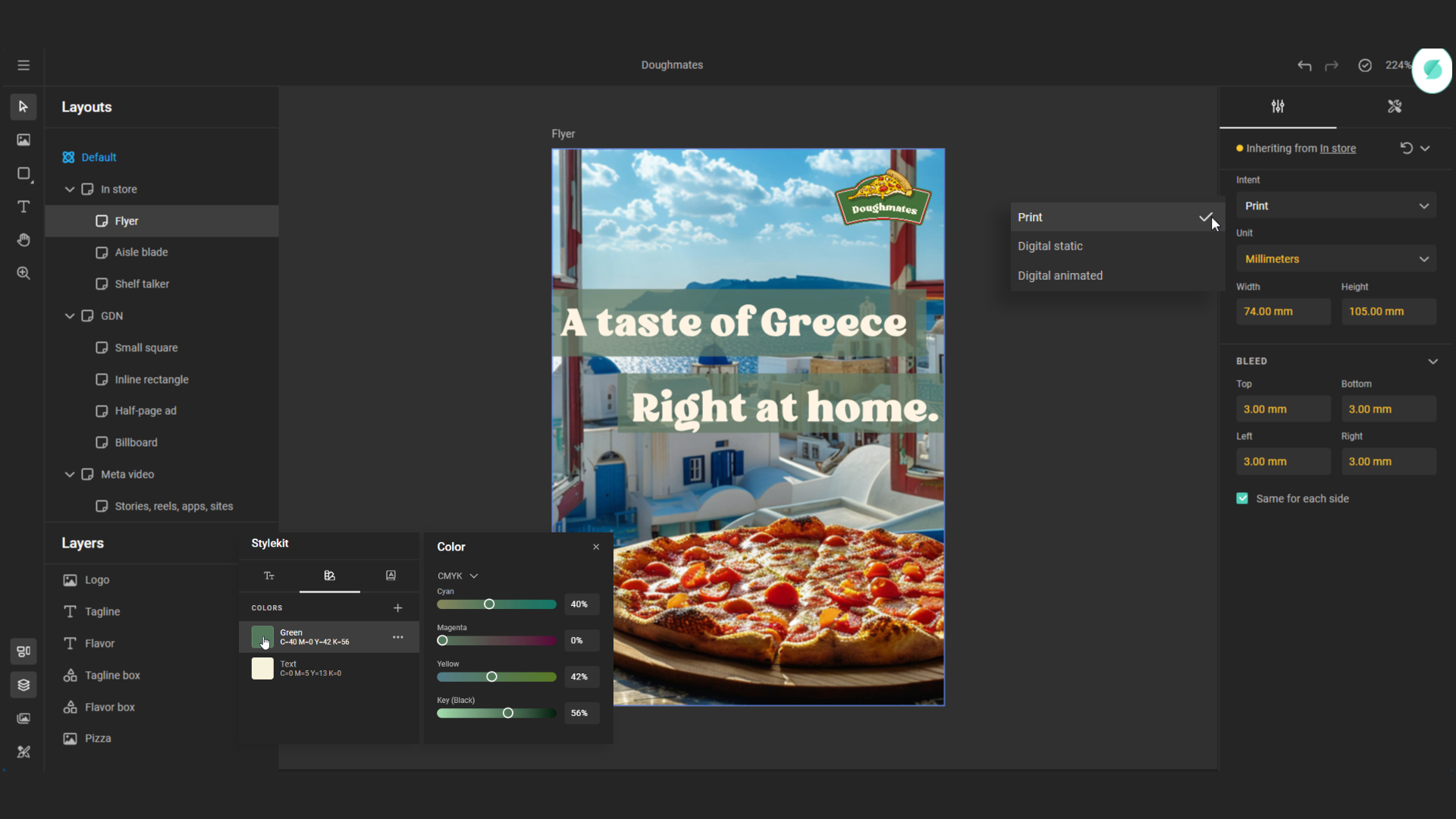Click the Undo arrow in the top bar
Image resolution: width=1456 pixels, height=819 pixels.
[1304, 66]
